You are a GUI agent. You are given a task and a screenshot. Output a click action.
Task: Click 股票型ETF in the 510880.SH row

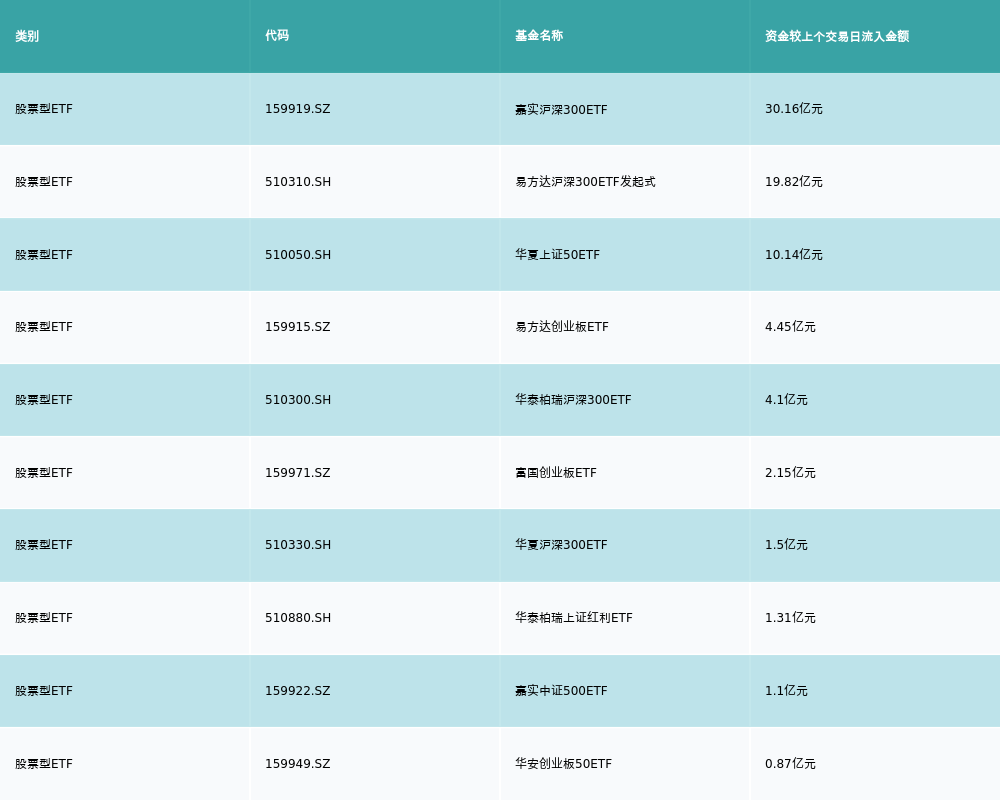click(44, 618)
